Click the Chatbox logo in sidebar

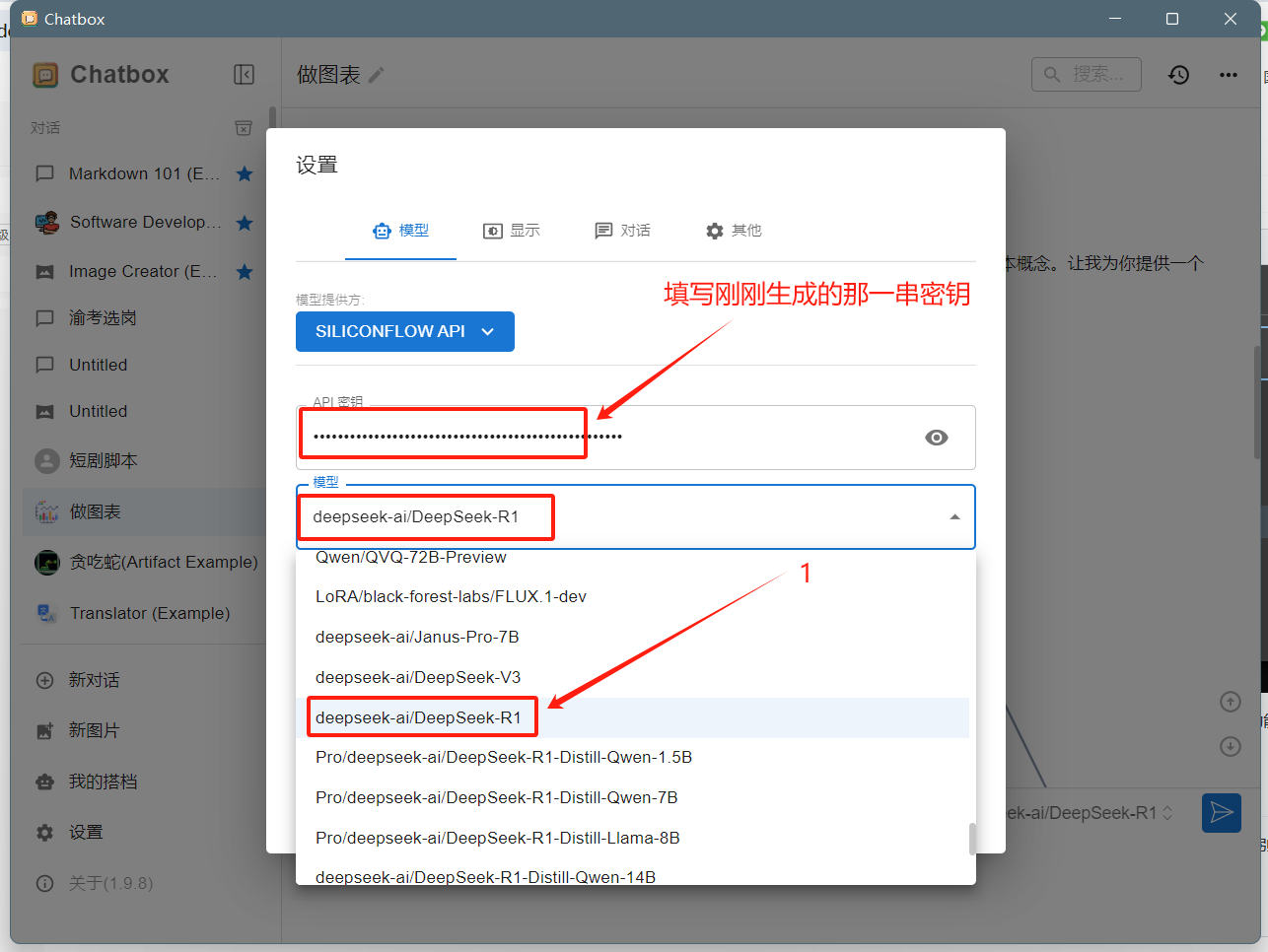tap(45, 75)
